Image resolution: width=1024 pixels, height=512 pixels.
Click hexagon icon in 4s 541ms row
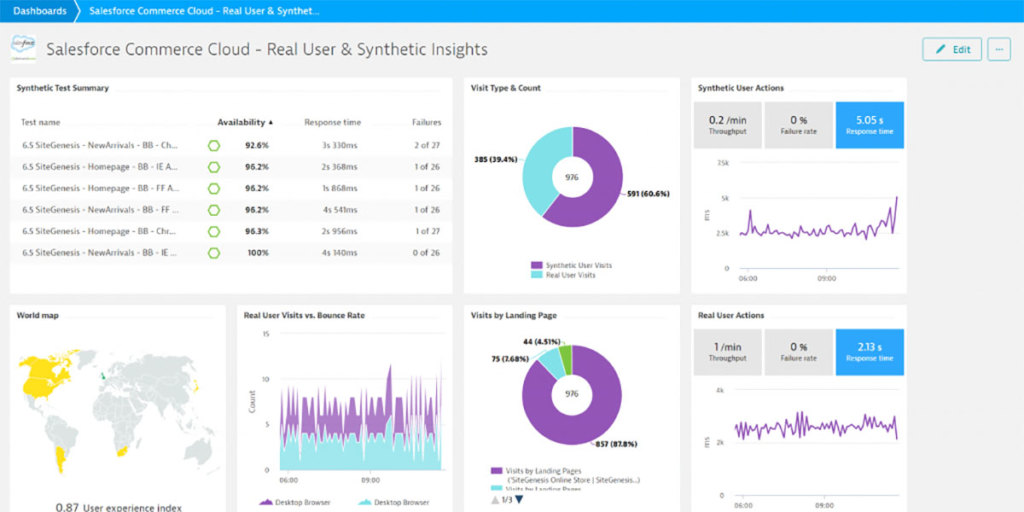point(214,210)
